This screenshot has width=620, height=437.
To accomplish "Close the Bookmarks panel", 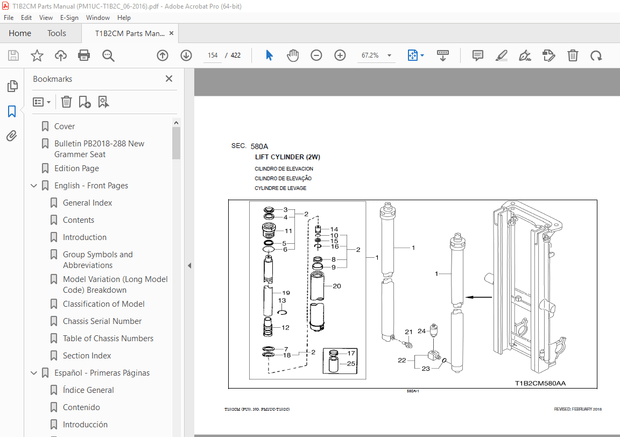I will (x=169, y=79).
